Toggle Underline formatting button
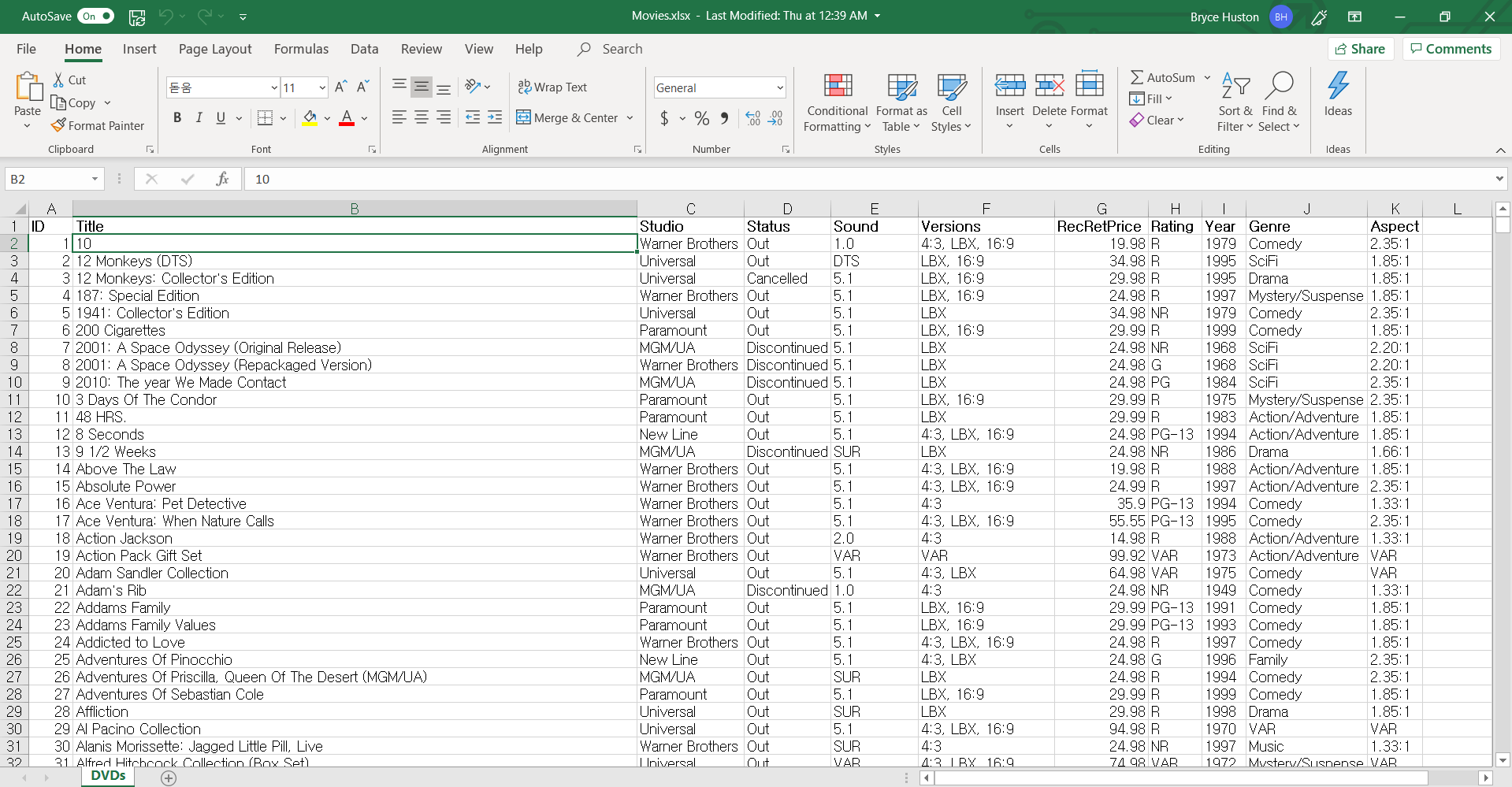Viewport: 1512px width, 787px height. [221, 118]
